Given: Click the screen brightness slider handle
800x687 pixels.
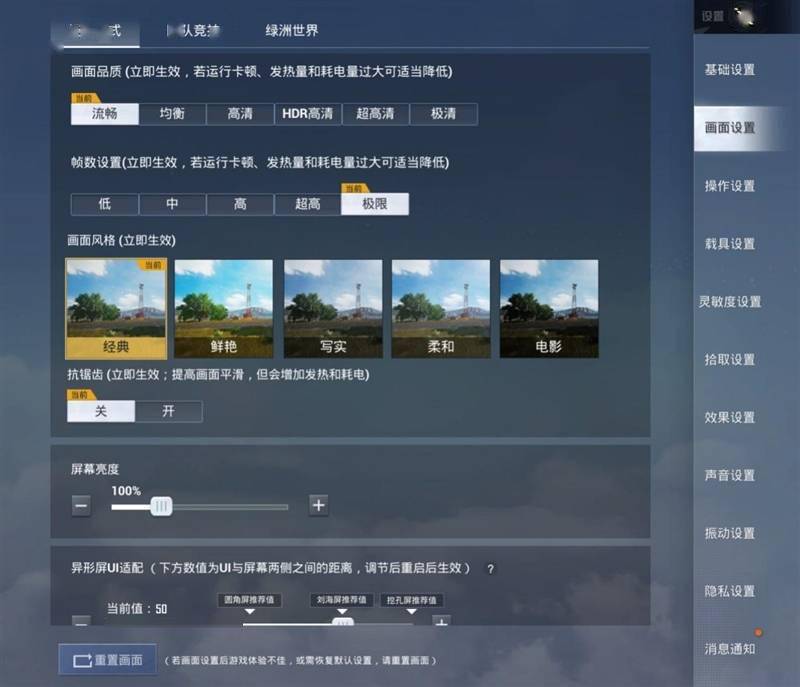Looking at the screenshot, I should click(160, 507).
